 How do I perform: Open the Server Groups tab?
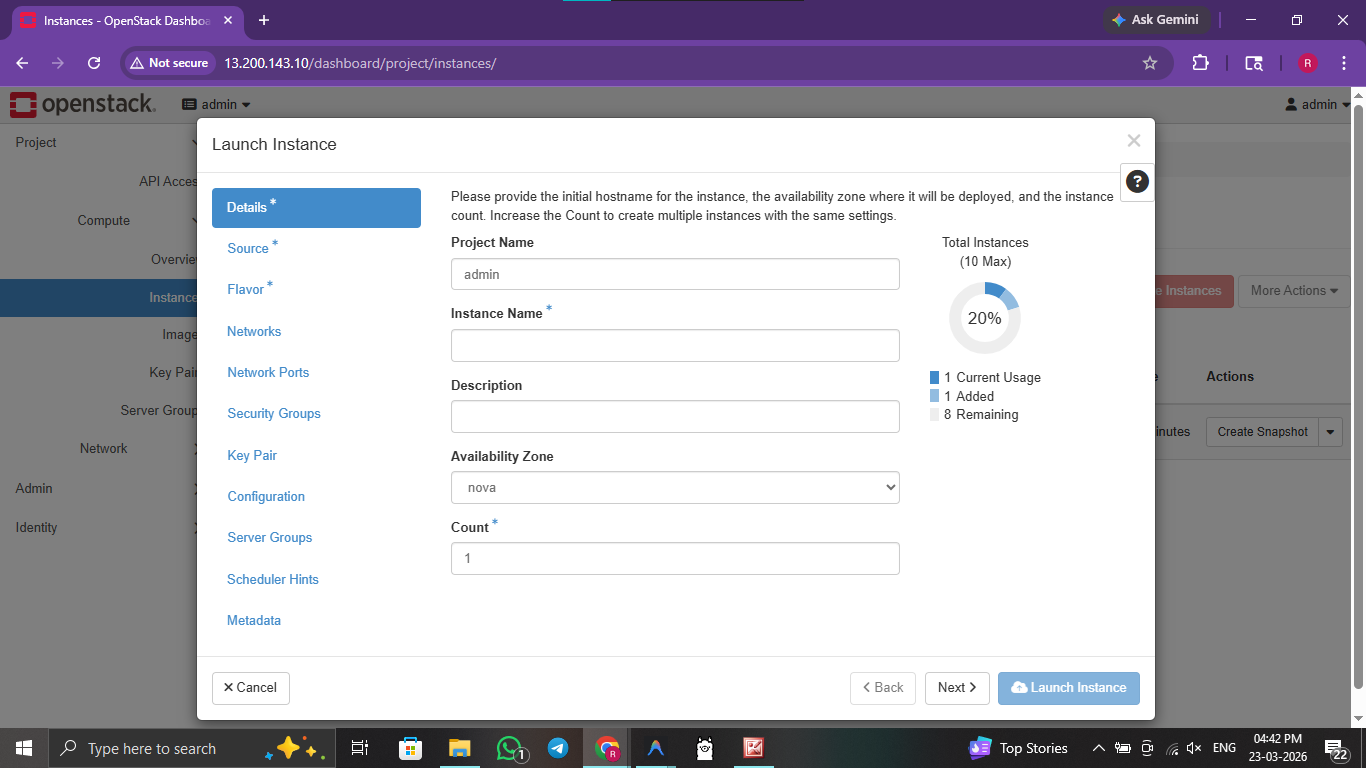pos(270,537)
